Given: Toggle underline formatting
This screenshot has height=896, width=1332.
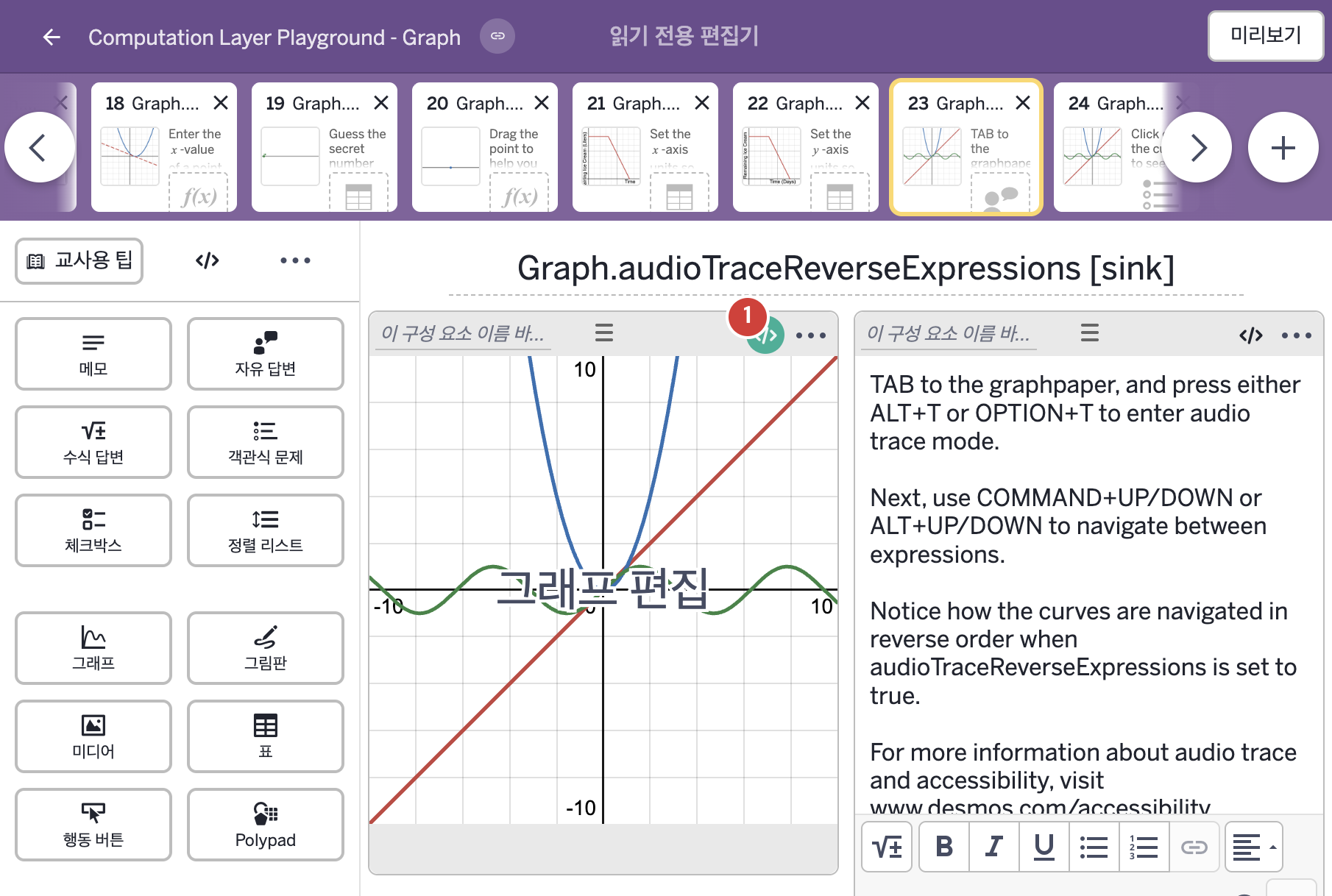Looking at the screenshot, I should tap(1044, 847).
